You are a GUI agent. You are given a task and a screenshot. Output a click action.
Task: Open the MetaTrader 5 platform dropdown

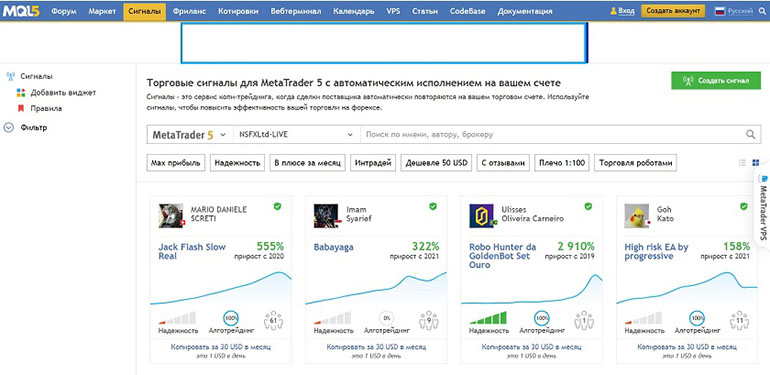189,134
